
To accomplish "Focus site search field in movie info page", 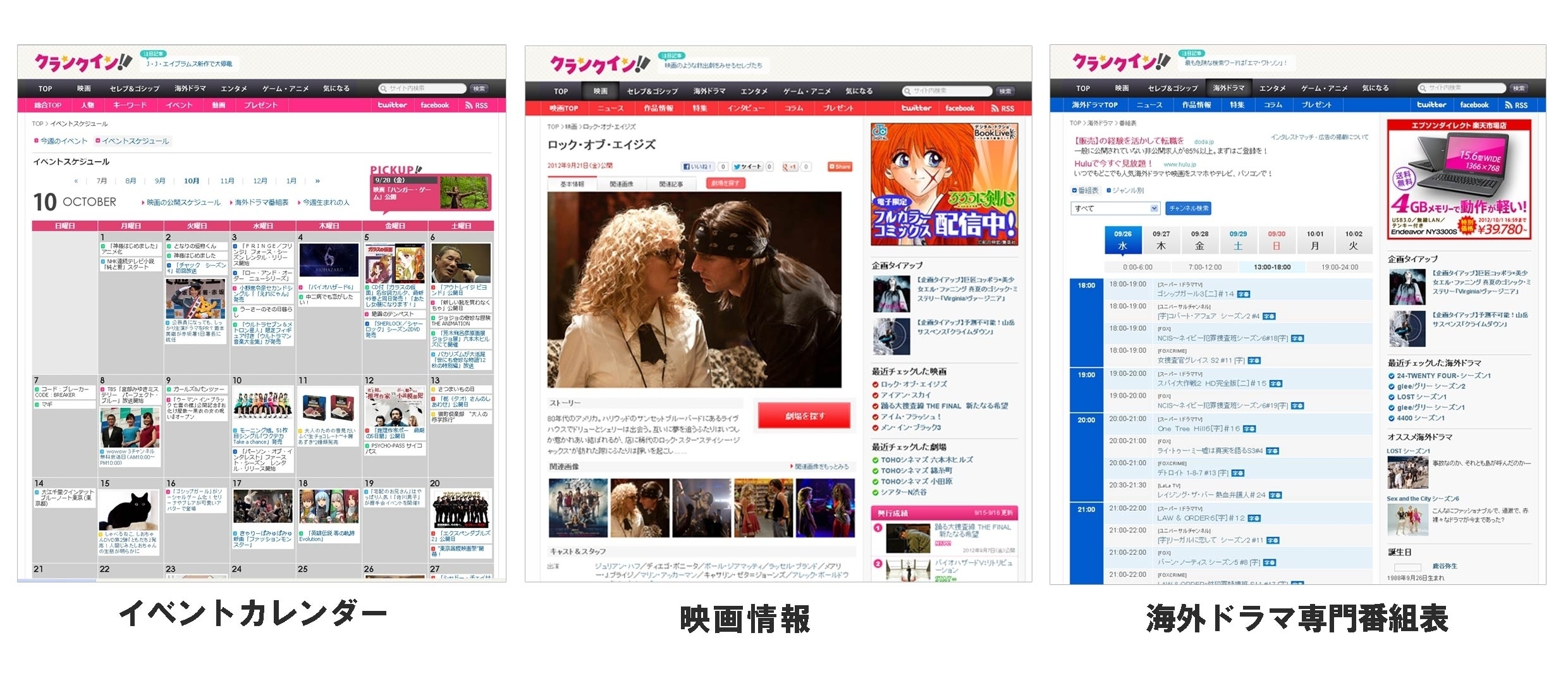I will (x=946, y=91).
